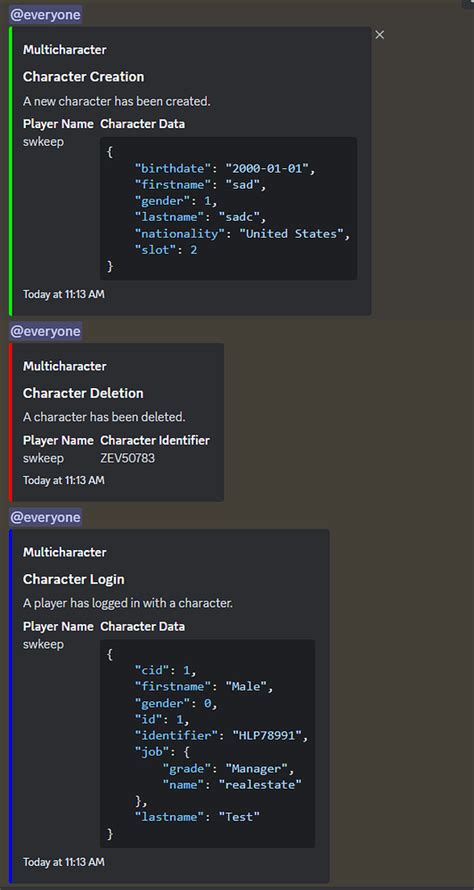Viewport: 474px width, 890px height.
Task: Click the first @everyone mention above Character Creation
Action: point(45,15)
